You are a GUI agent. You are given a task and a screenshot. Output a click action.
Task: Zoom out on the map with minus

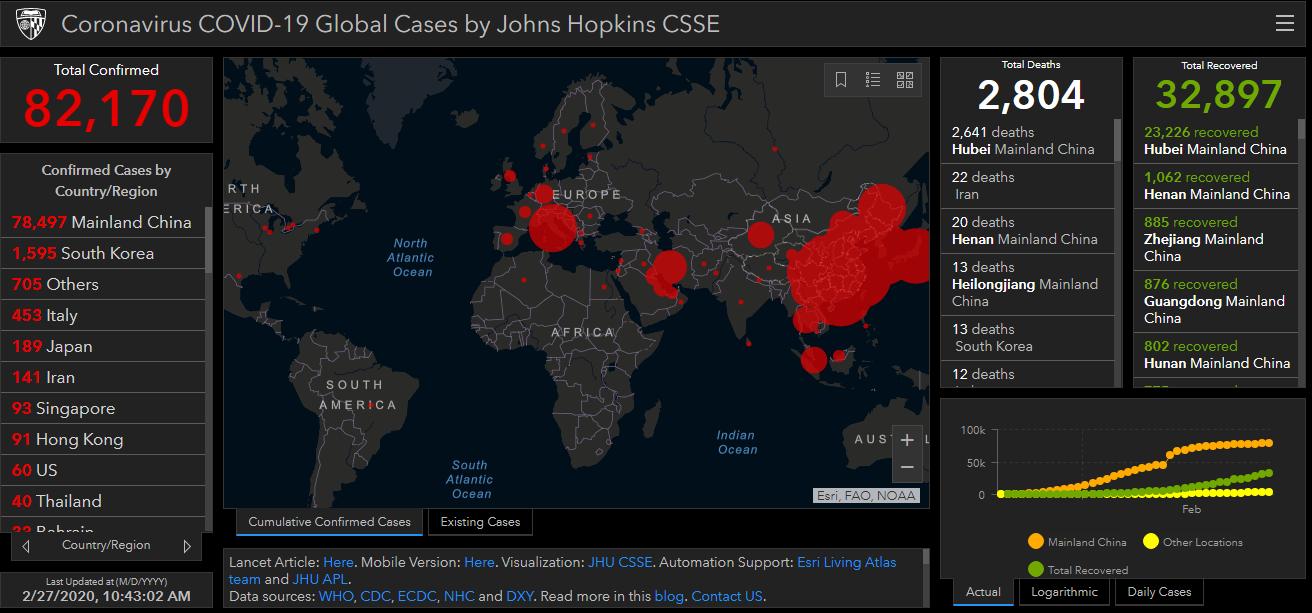click(907, 467)
